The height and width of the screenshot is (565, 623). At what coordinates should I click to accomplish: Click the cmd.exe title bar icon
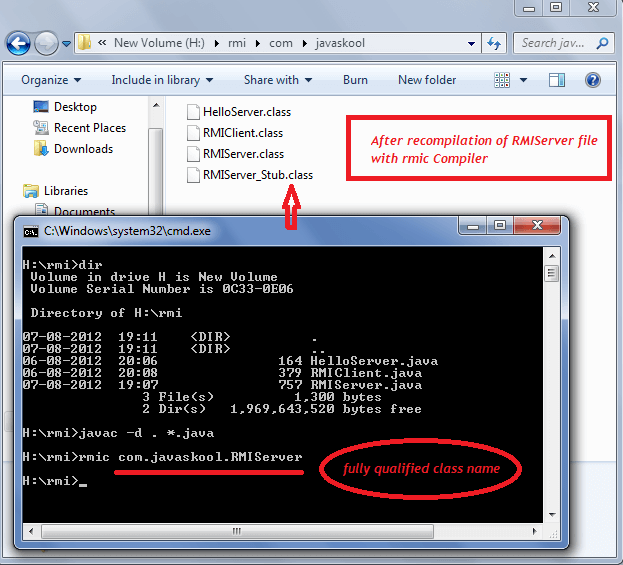pyautogui.click(x=31, y=232)
